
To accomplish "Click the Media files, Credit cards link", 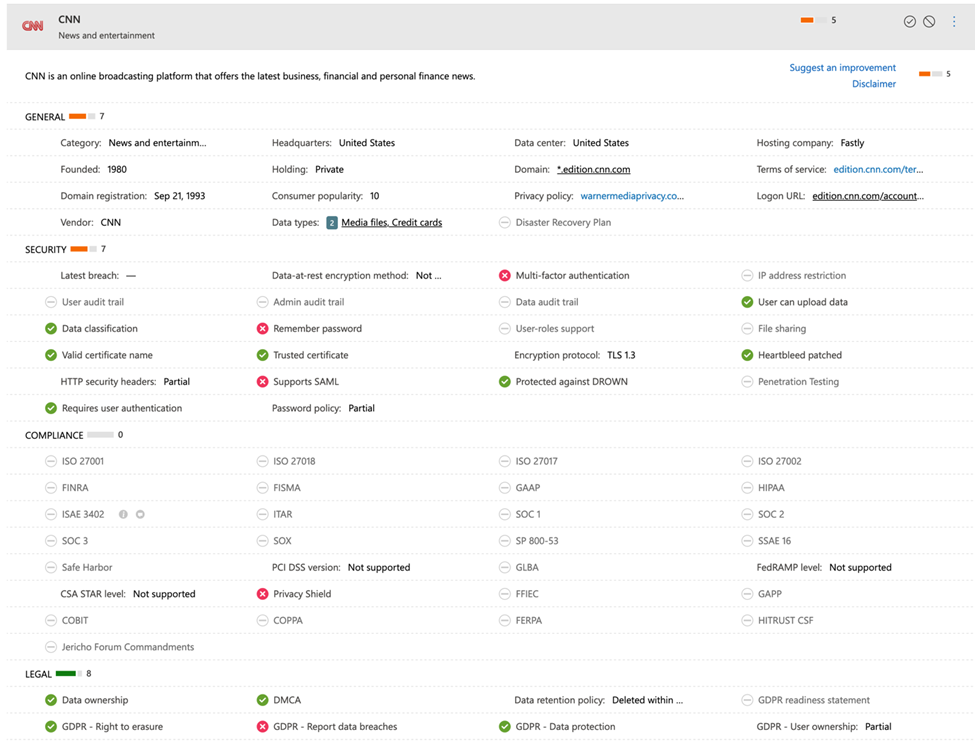I will [x=392, y=223].
